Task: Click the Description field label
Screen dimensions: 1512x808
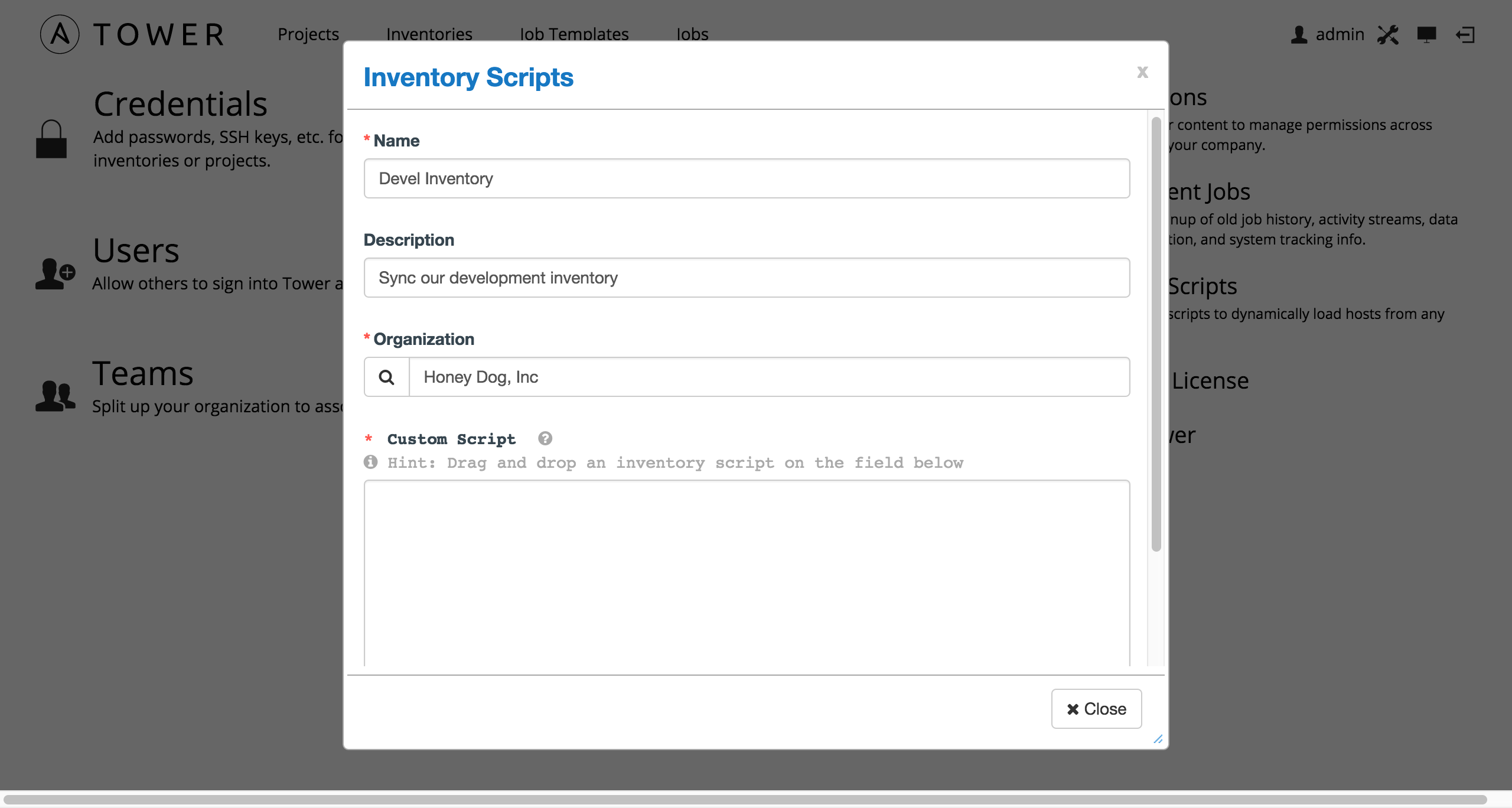Action: tap(409, 240)
